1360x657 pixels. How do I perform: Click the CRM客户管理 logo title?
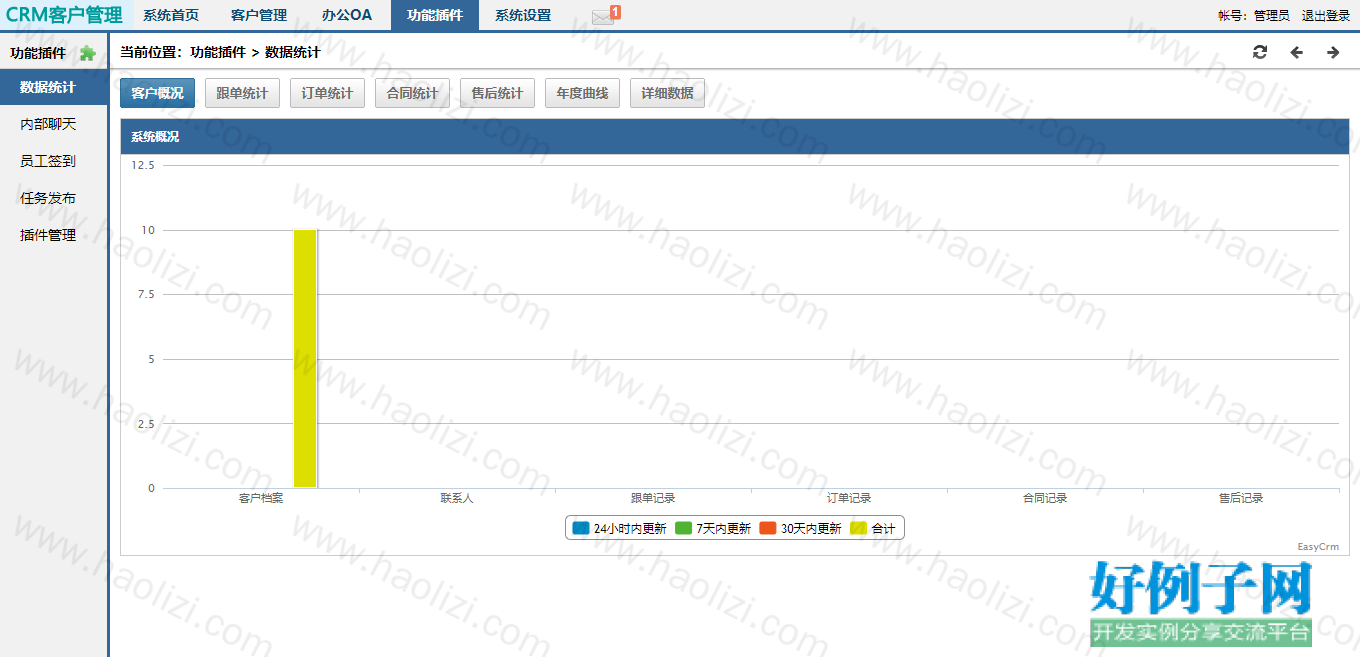point(64,15)
